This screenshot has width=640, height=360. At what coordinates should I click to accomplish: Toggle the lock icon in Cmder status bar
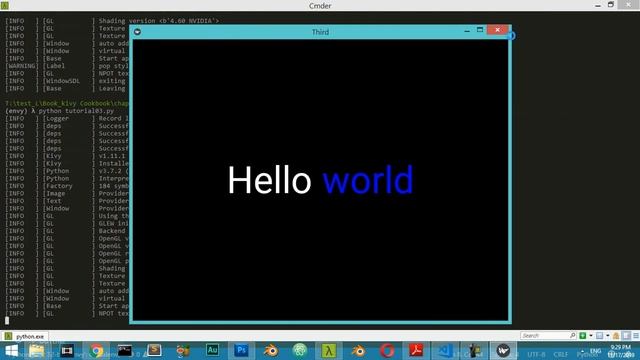(616, 336)
